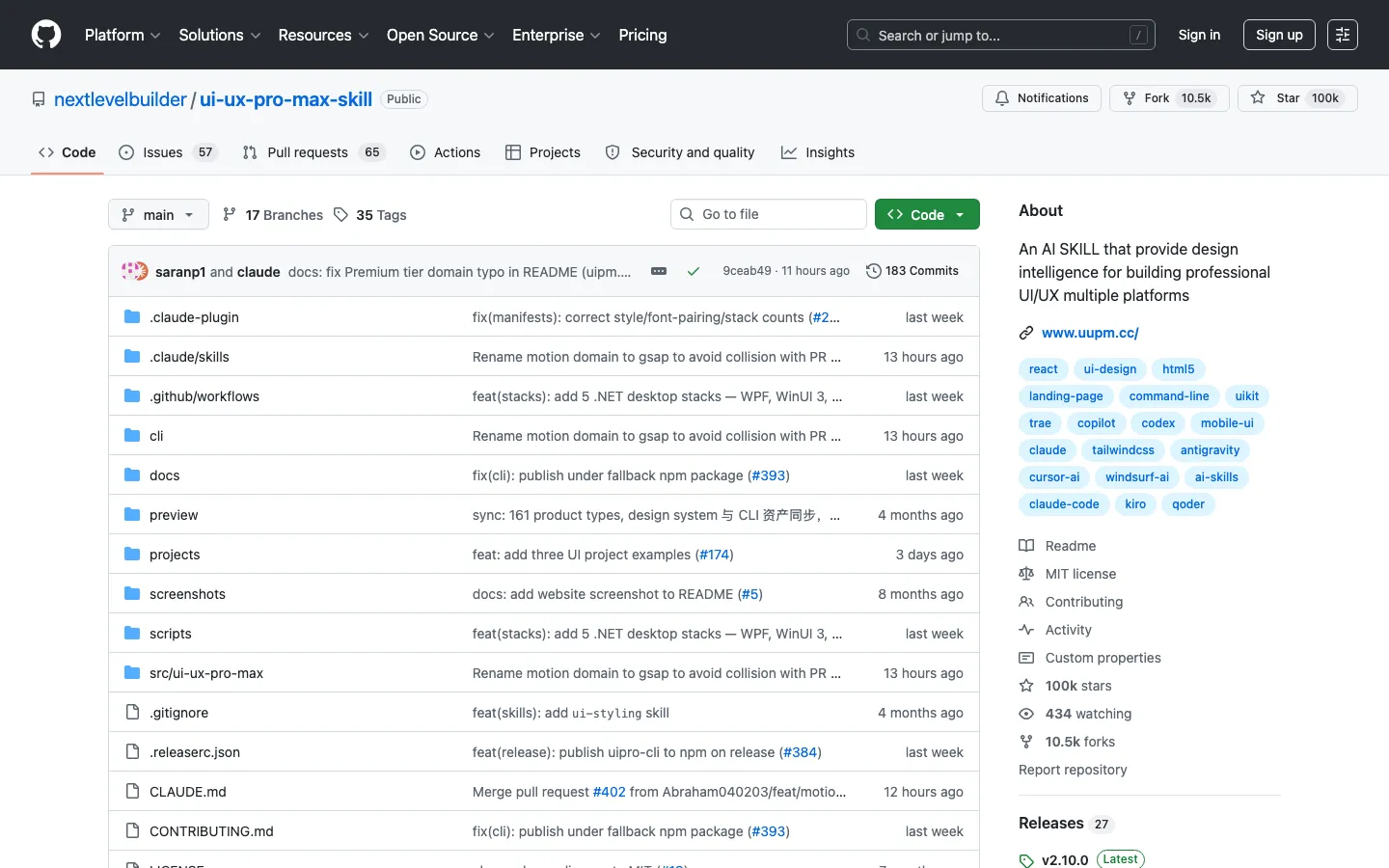Viewport: 1389px width, 868px height.
Task: Open the Platform dropdown menu
Action: 123,35
